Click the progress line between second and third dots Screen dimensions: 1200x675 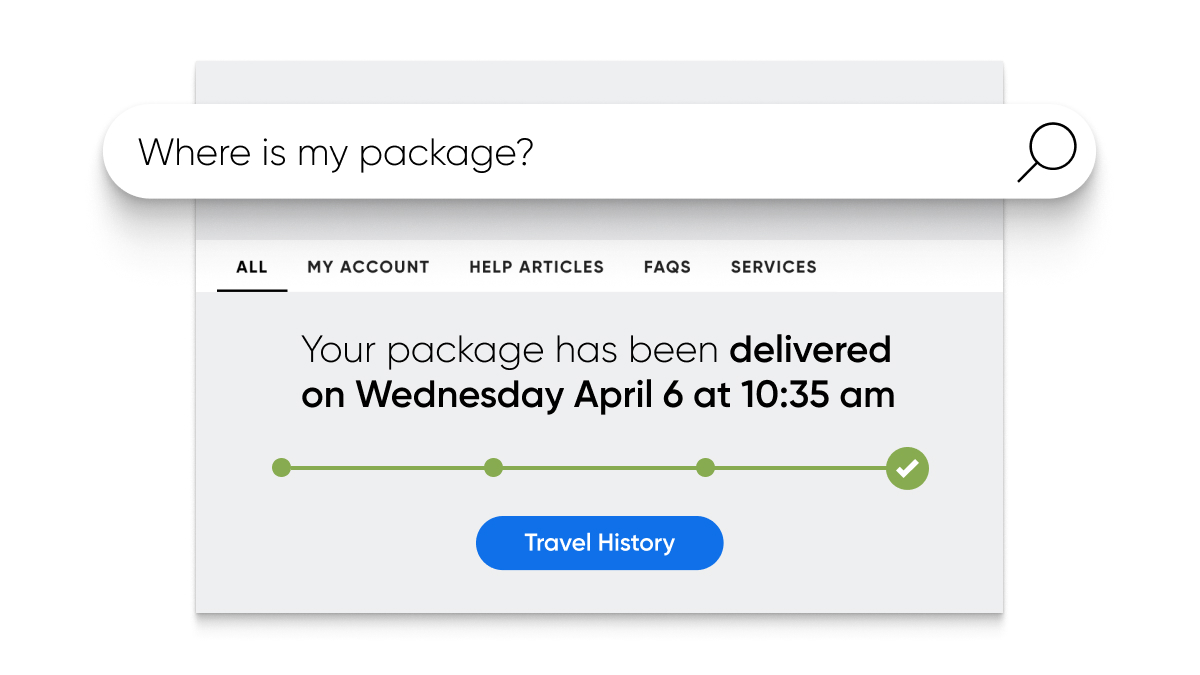click(x=599, y=467)
